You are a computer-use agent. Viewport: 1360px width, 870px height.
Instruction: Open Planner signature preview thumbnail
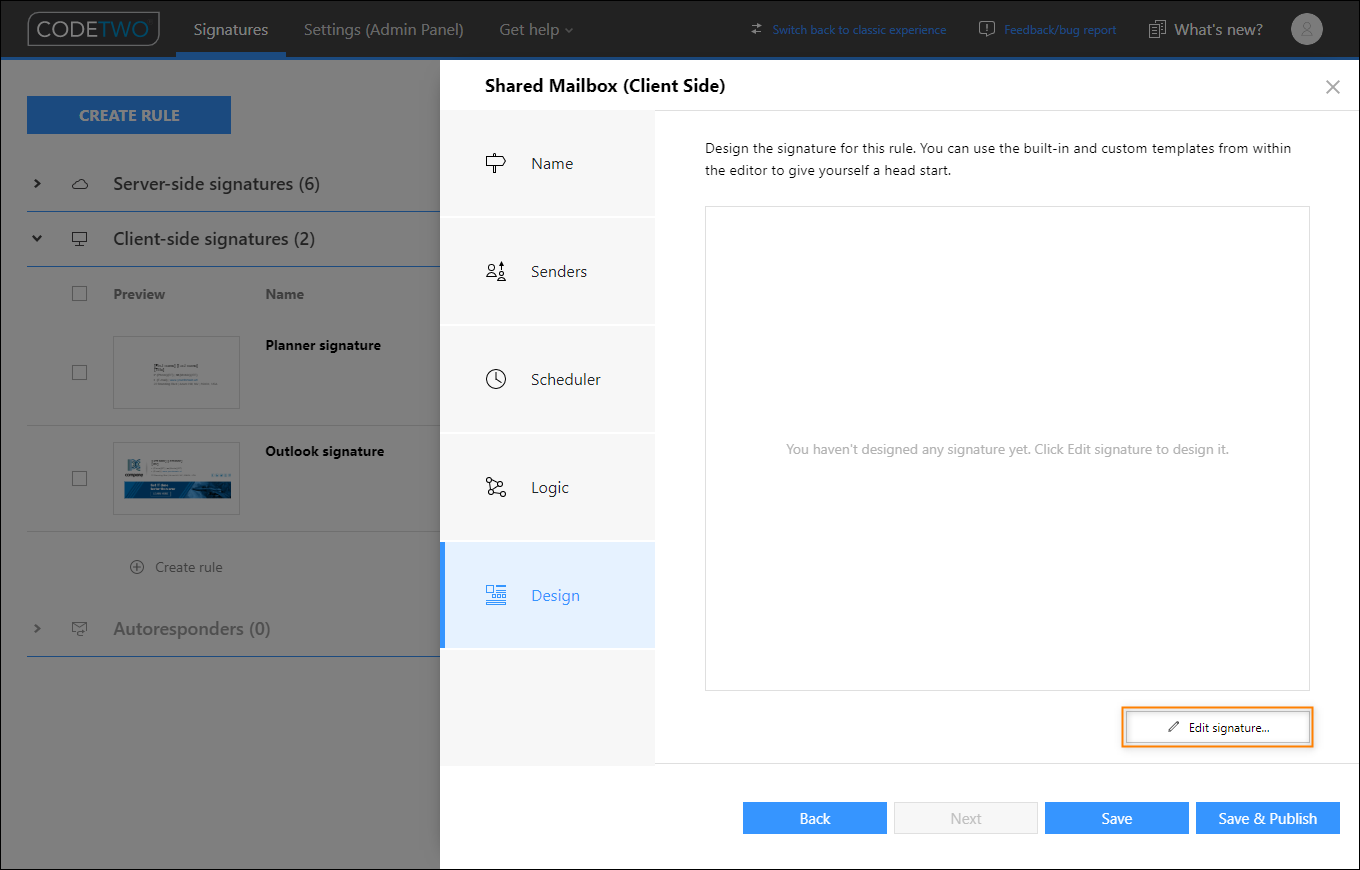[x=177, y=372]
